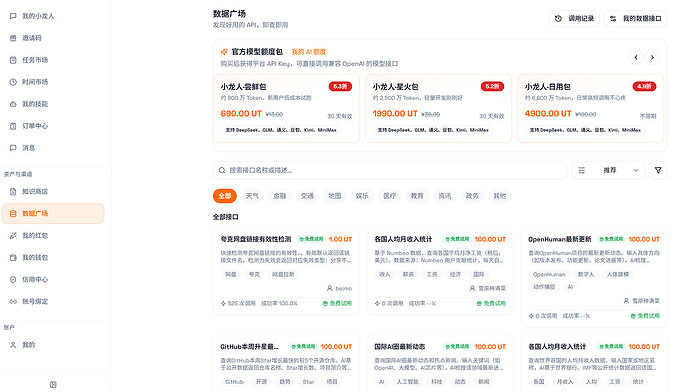
Task: Open GitHub本周升星 API card title
Action: pos(250,347)
